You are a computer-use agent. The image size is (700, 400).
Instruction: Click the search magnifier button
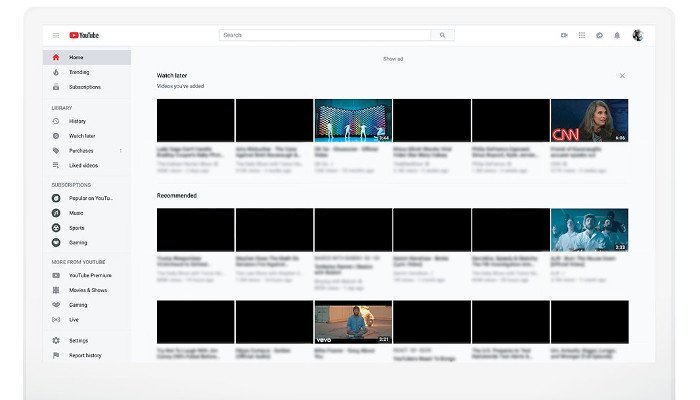[x=442, y=35]
